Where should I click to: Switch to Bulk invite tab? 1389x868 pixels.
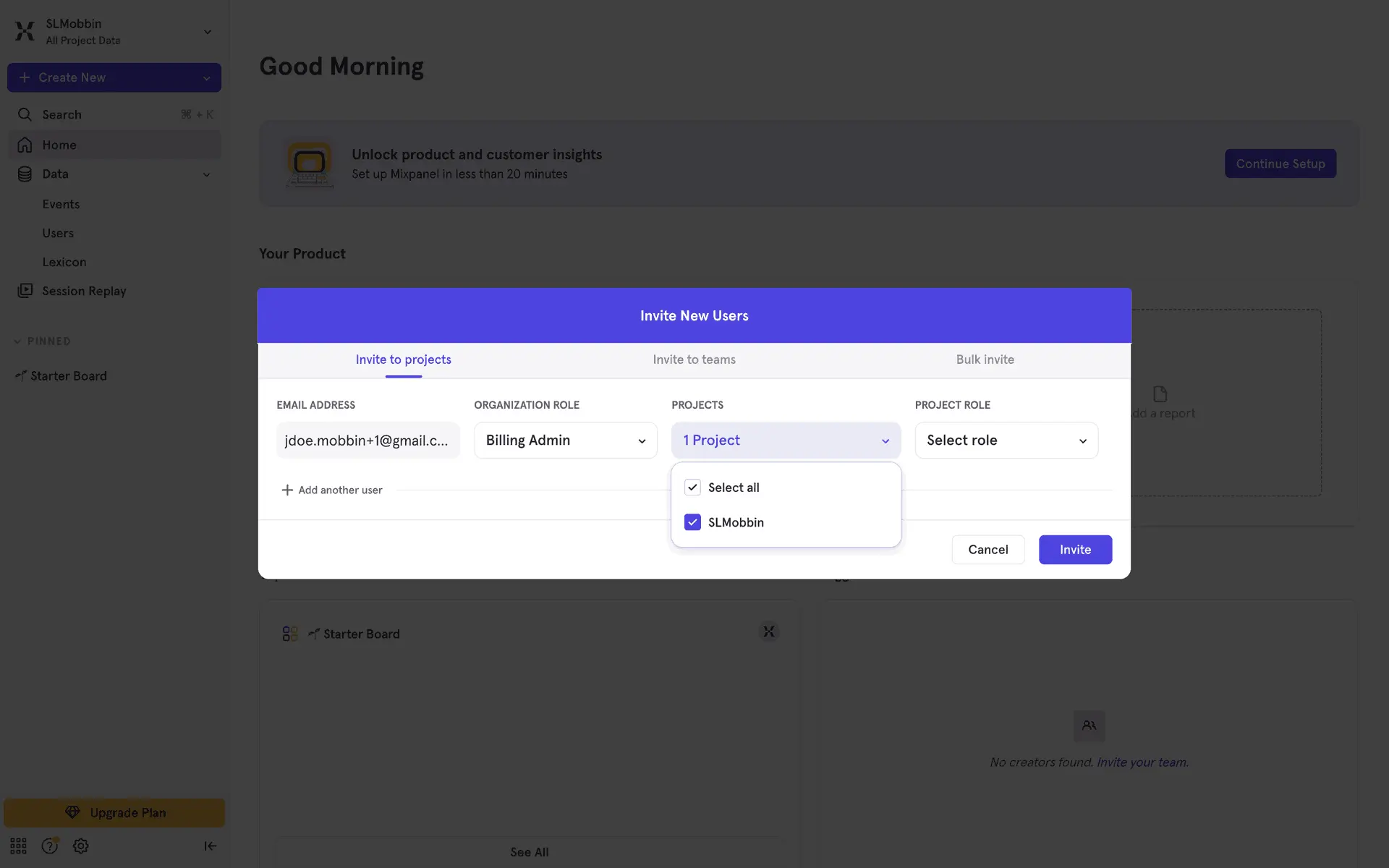tap(985, 359)
